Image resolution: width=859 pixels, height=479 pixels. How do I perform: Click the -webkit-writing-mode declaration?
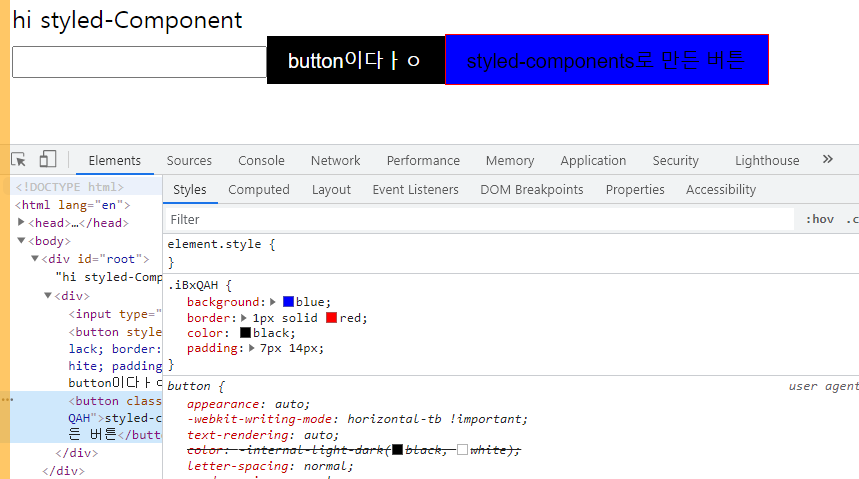pyautogui.click(x=357, y=419)
